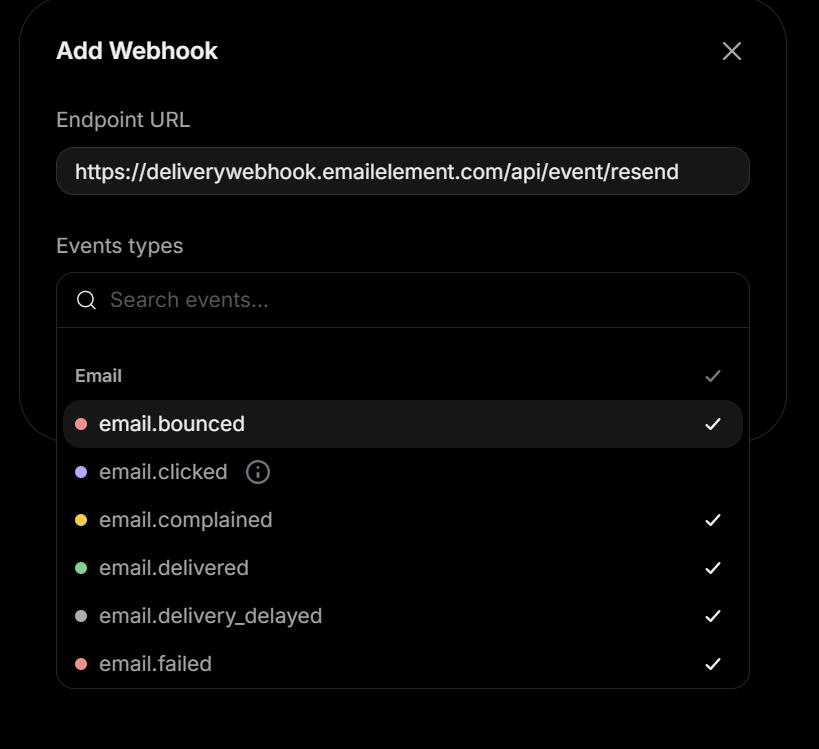Uncheck the email.complained checkmark

712,520
